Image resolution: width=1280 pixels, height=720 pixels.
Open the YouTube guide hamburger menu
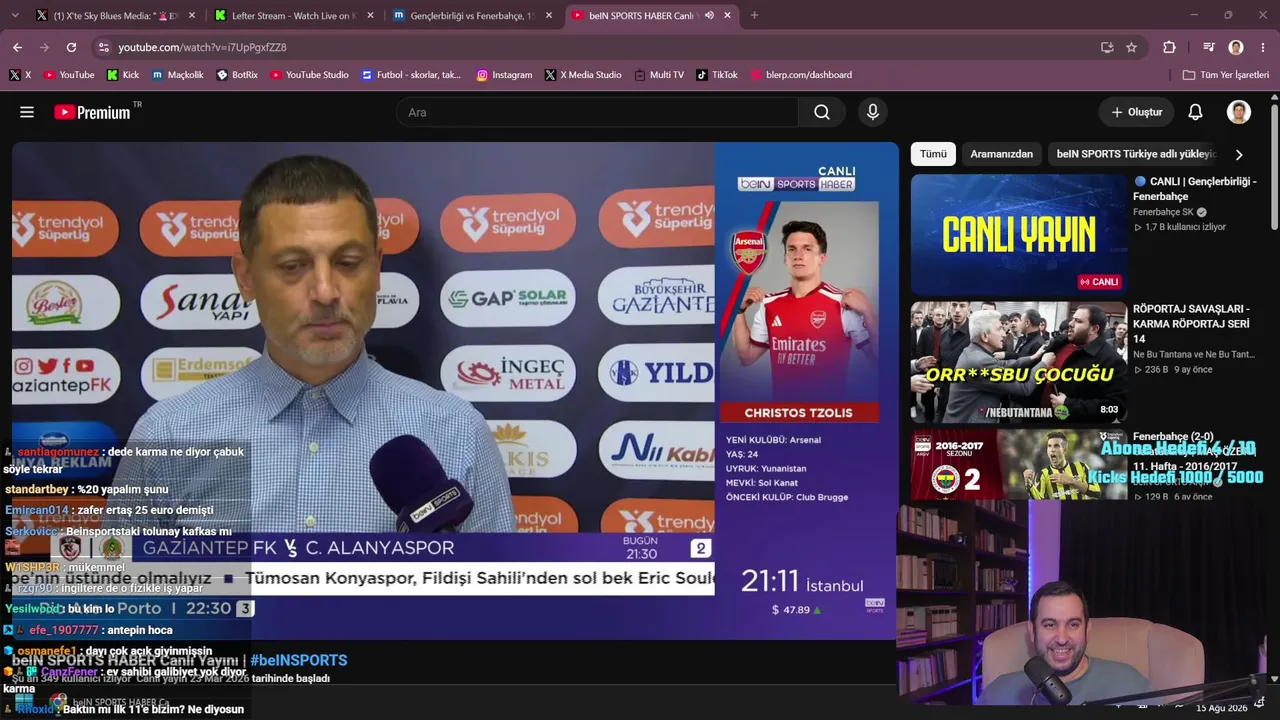[x=27, y=112]
